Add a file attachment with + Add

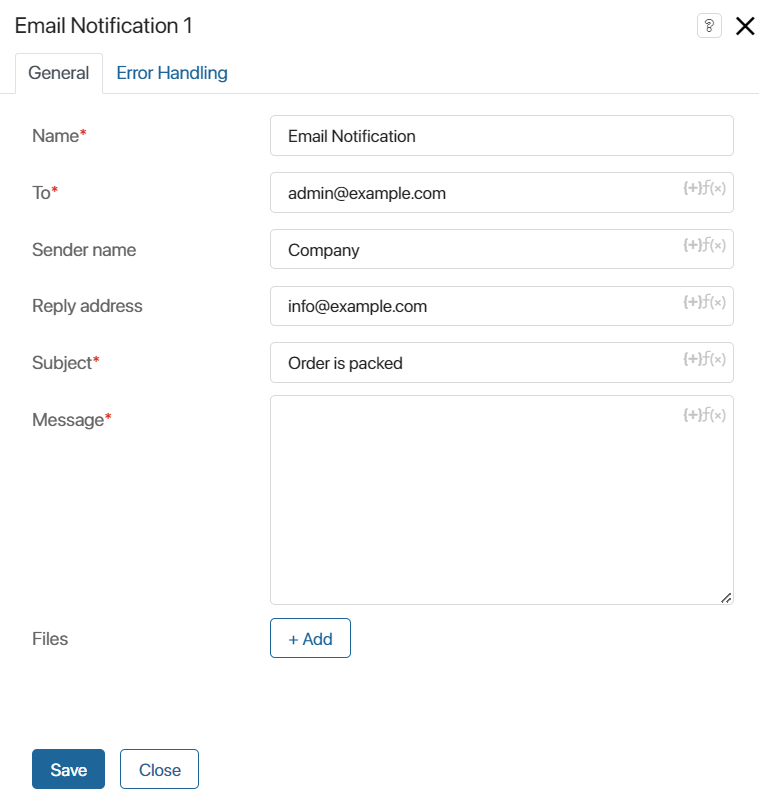tap(310, 638)
